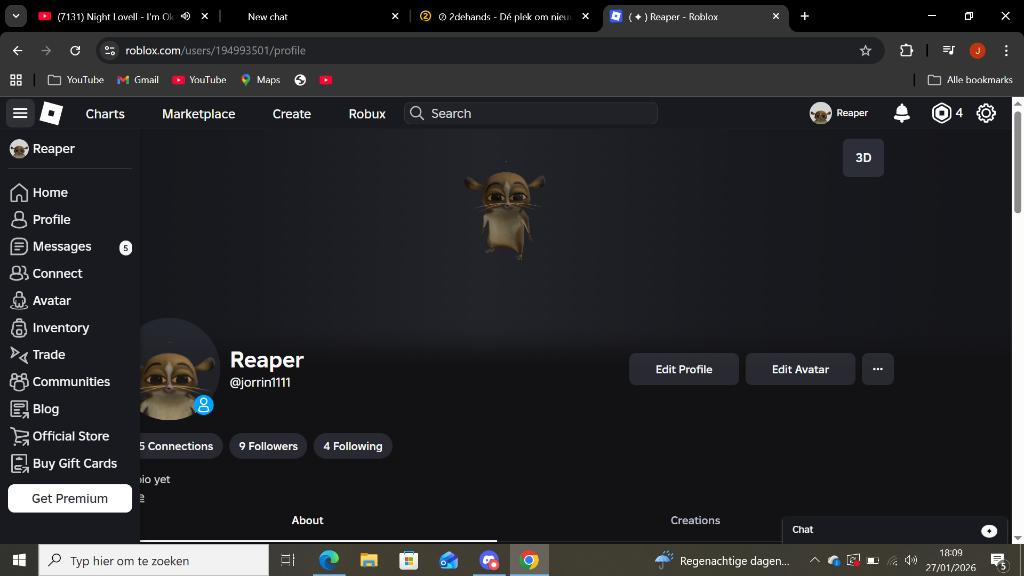Toggle the avatar 3D view
Image resolution: width=1024 pixels, height=576 pixels.
tap(863, 158)
